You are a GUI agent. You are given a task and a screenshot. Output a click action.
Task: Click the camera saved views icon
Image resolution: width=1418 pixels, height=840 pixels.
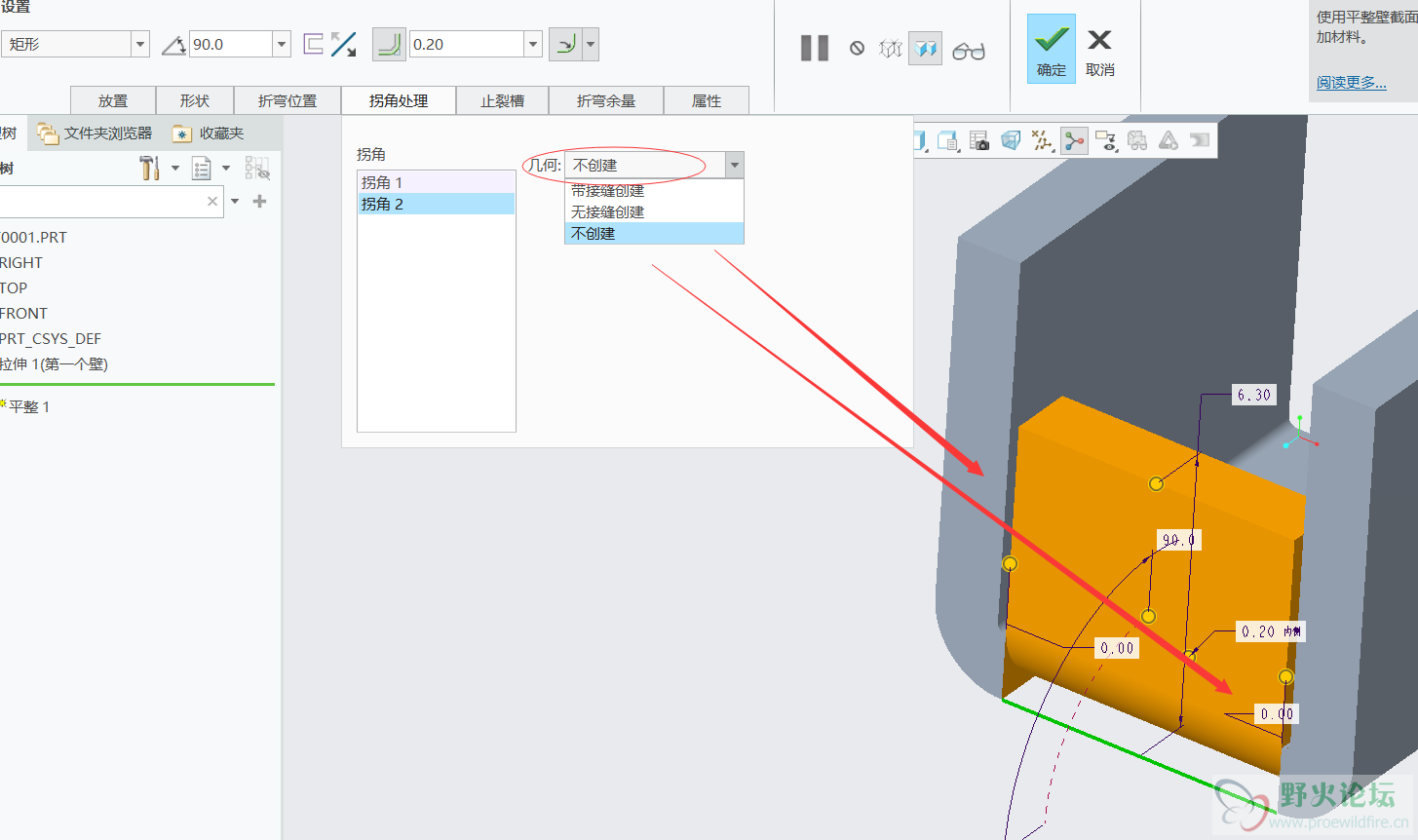[979, 141]
